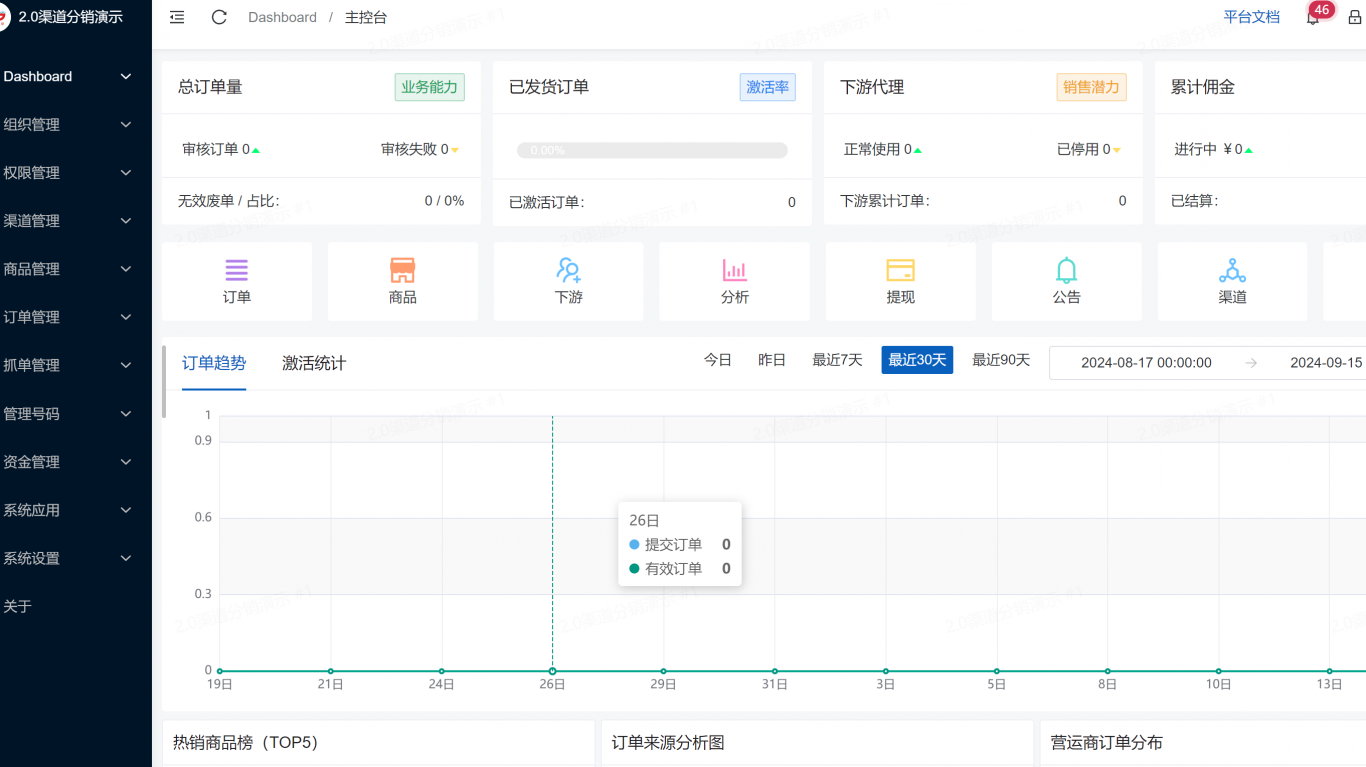Click the 下游代理 card title
1366x767 pixels.
(x=872, y=87)
